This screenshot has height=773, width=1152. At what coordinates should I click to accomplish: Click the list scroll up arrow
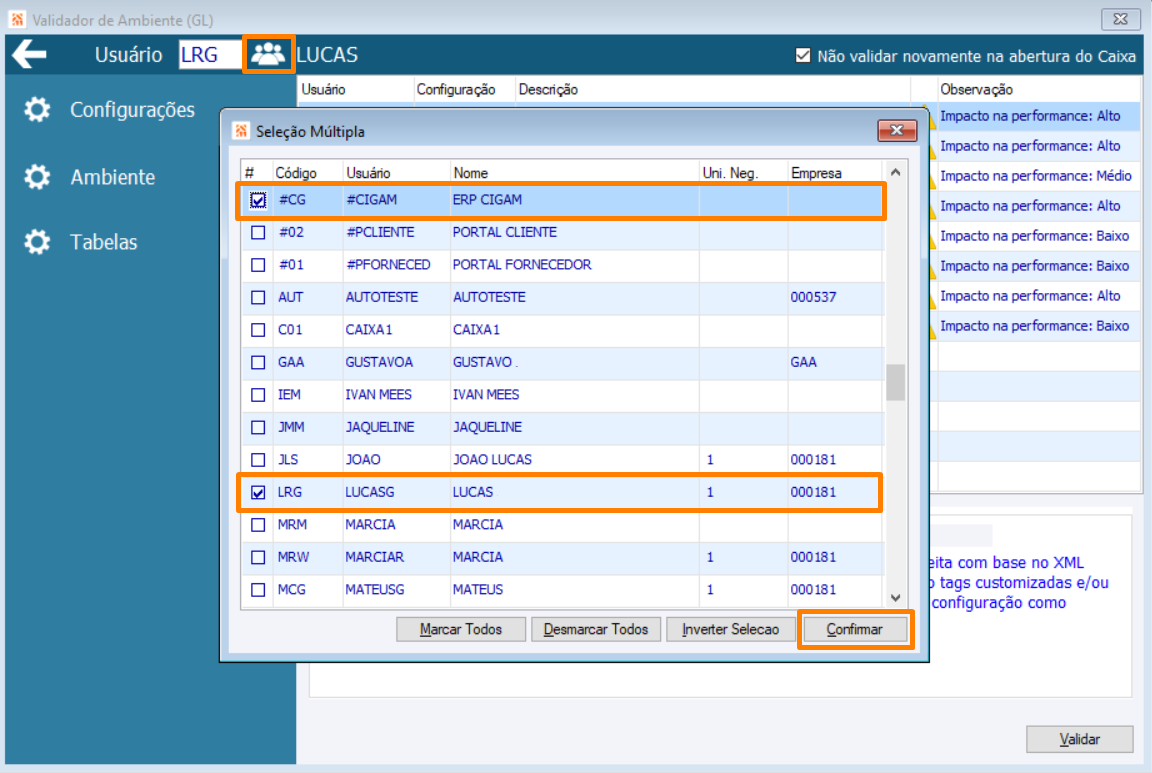tap(896, 172)
